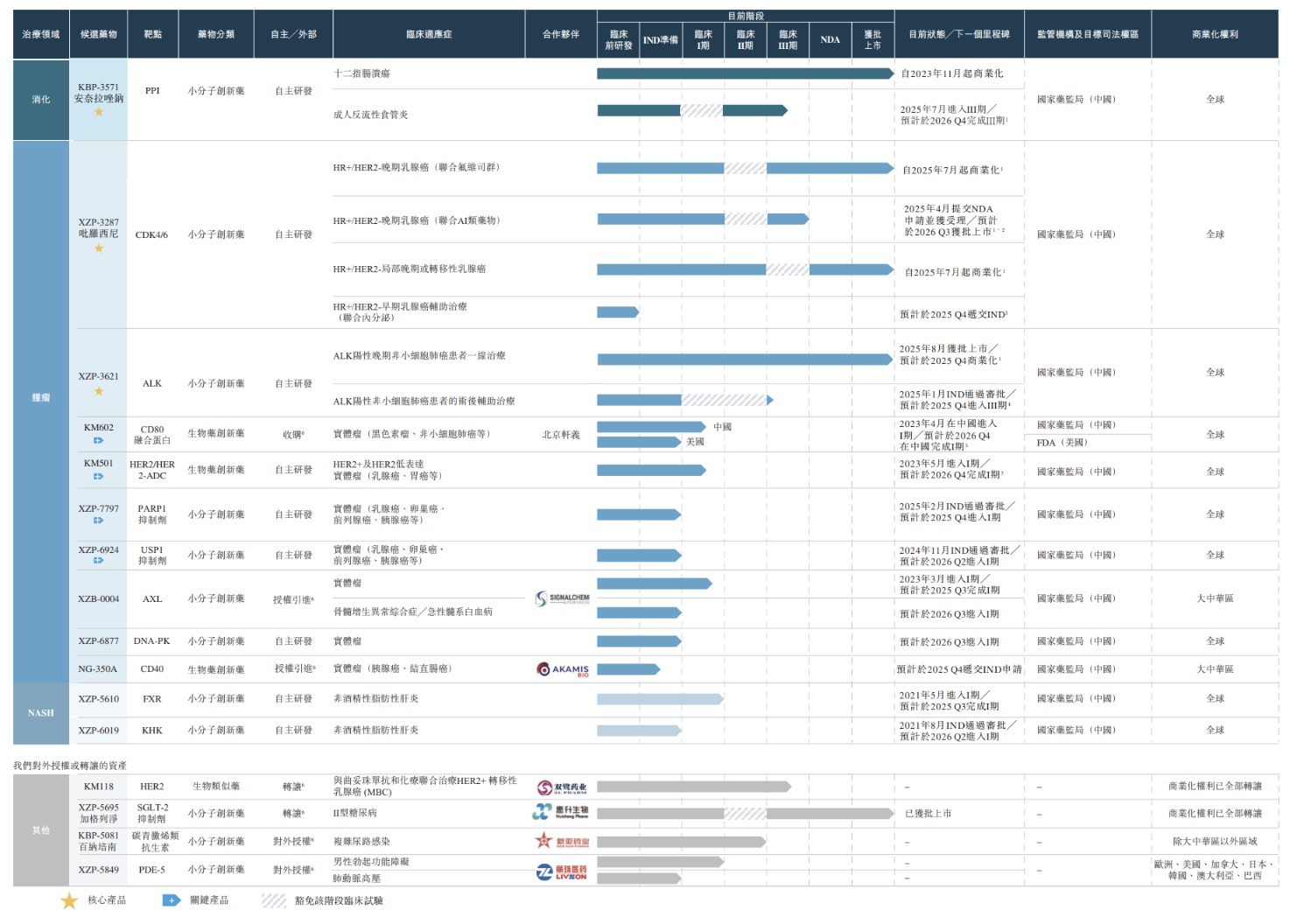The image size is (1297, 924).
Task: Click the FDA（美國）regulator cell
Action: (x=1062, y=443)
